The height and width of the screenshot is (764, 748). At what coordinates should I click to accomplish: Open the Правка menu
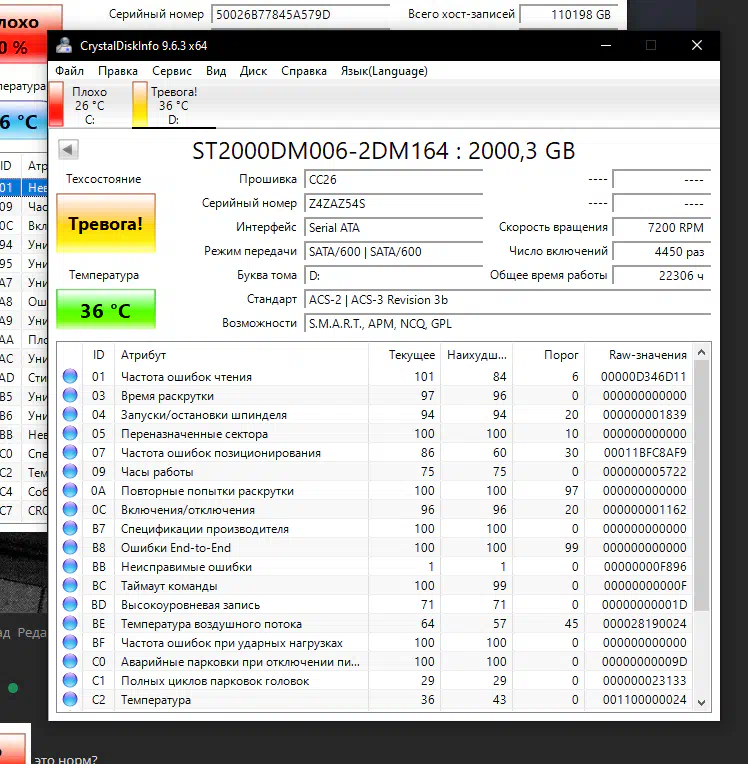pos(118,71)
